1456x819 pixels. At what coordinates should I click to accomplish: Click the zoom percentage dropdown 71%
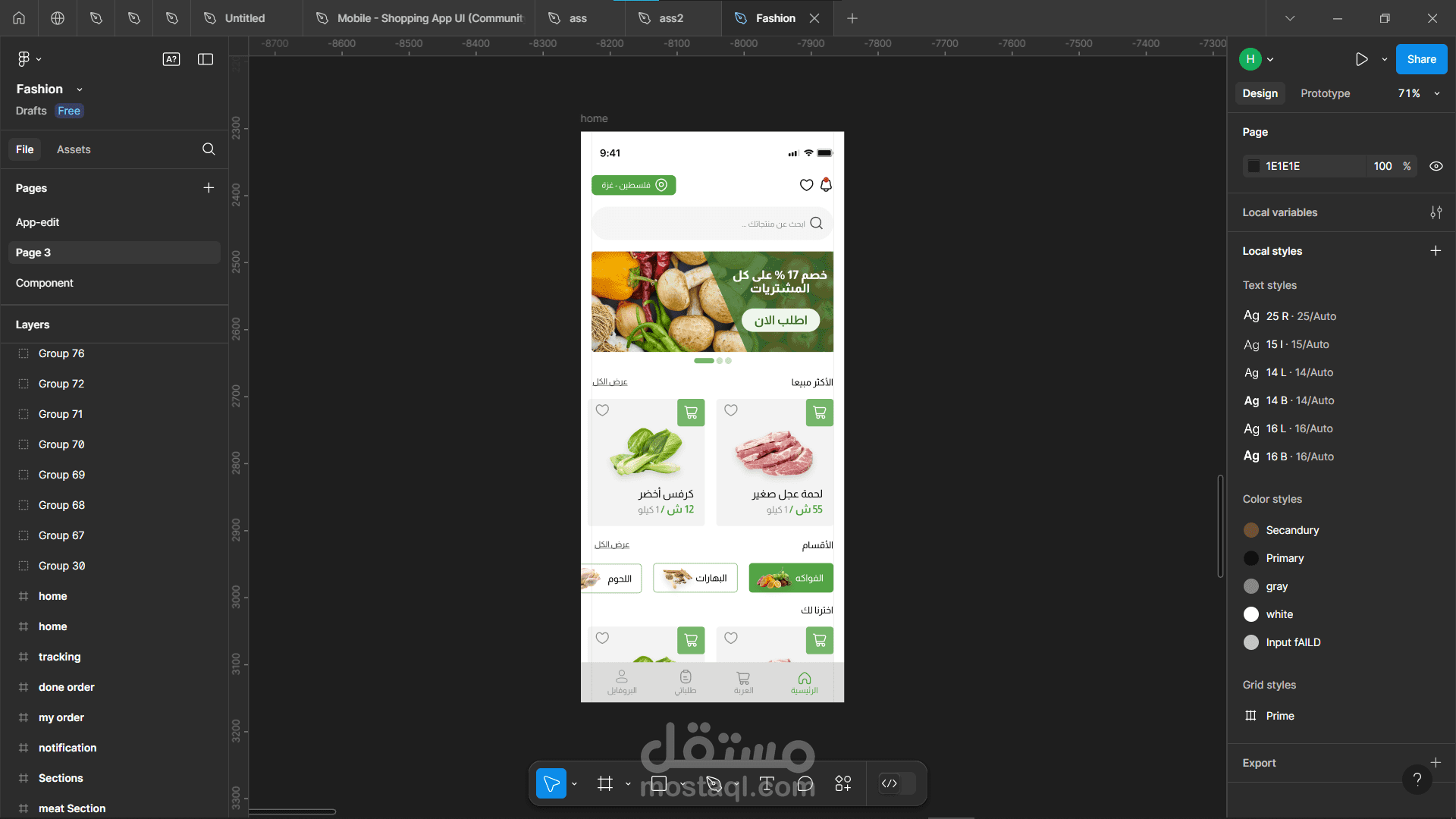coord(1418,93)
